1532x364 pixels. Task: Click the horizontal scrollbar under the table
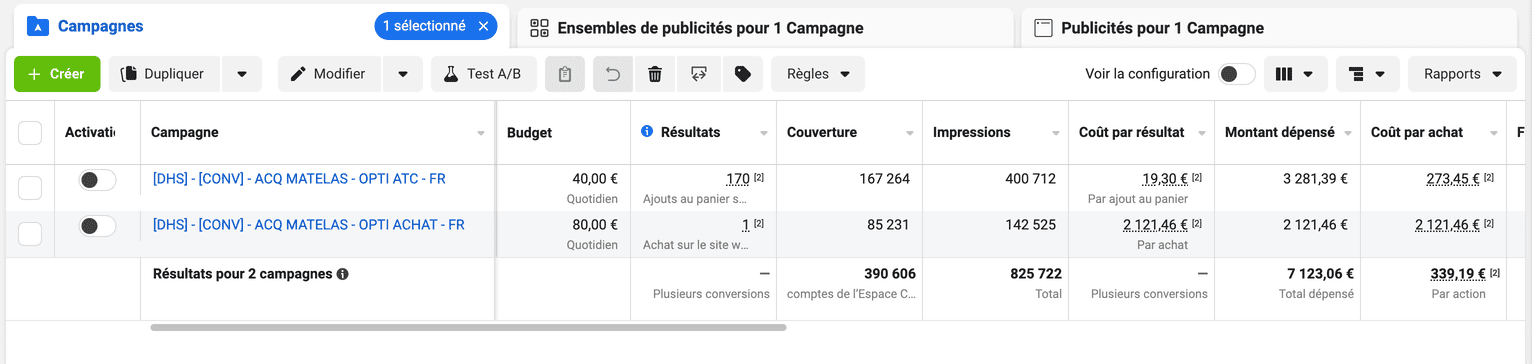click(468, 327)
